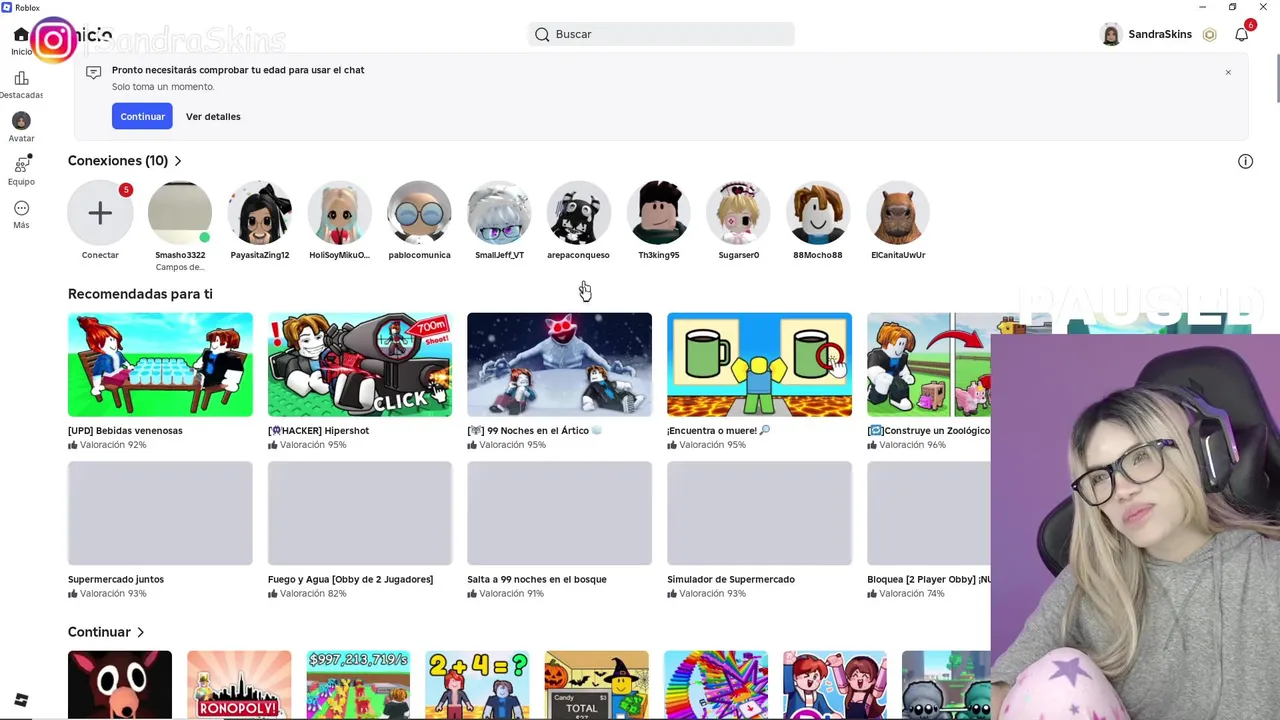
Task: Focus the Buscar search field
Action: tap(661, 34)
